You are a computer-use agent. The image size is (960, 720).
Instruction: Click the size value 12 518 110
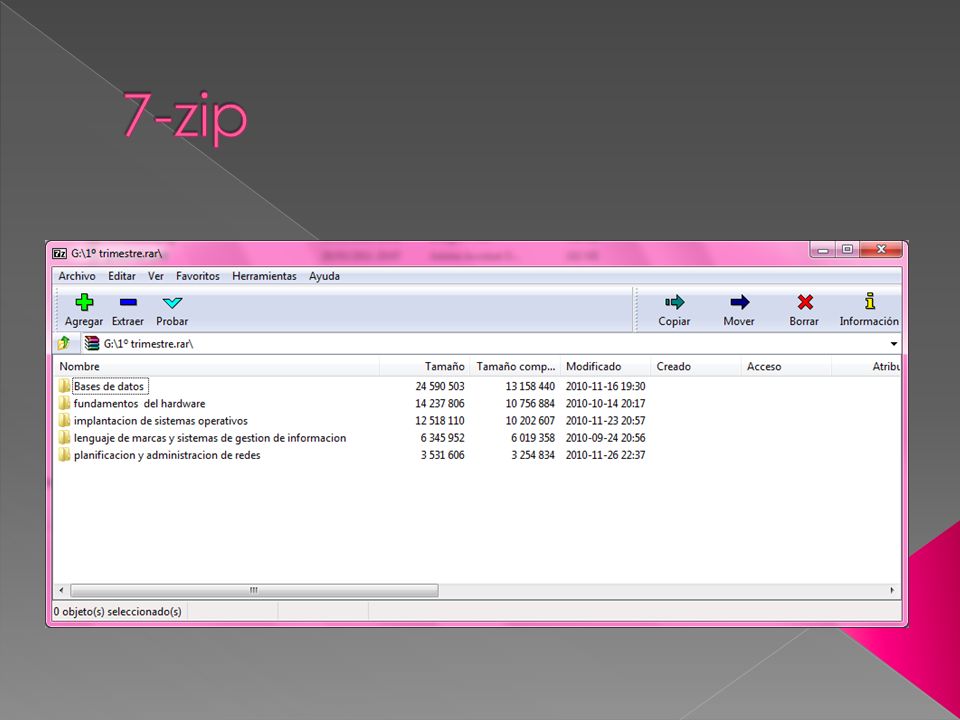(440, 421)
